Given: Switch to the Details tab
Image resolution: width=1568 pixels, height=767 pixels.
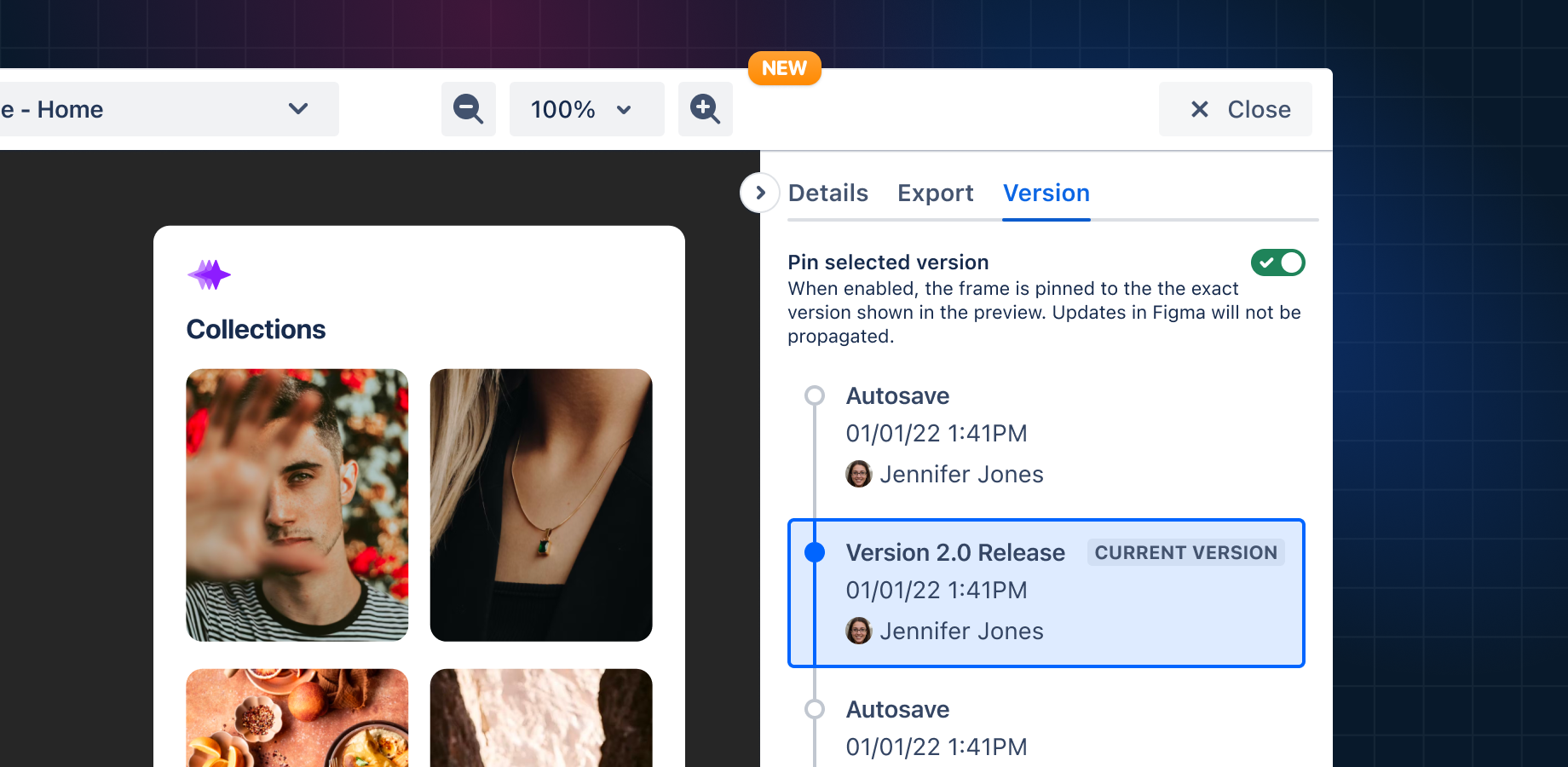Looking at the screenshot, I should click(827, 193).
